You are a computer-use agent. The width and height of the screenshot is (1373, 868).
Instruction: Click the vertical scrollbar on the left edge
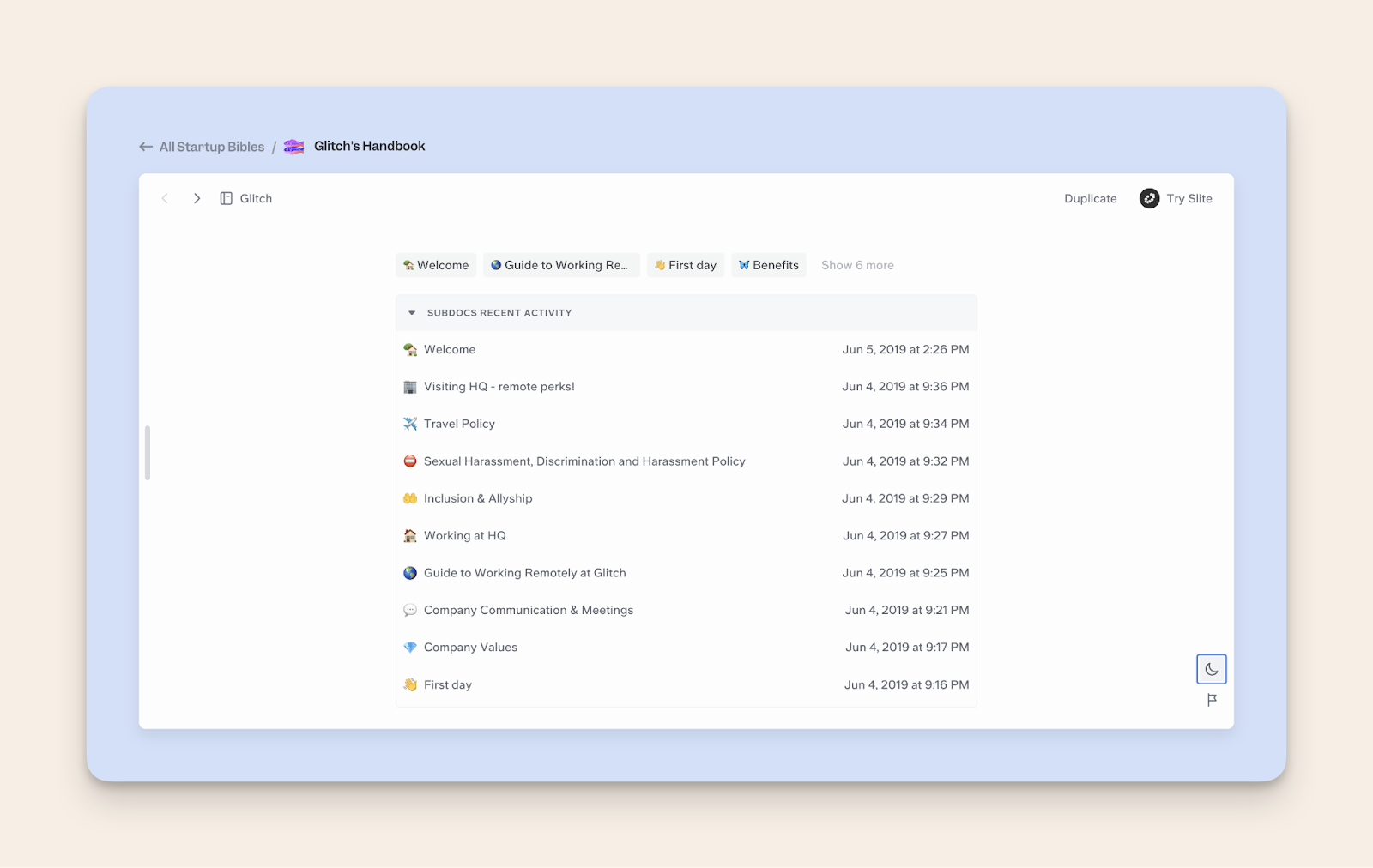148,452
